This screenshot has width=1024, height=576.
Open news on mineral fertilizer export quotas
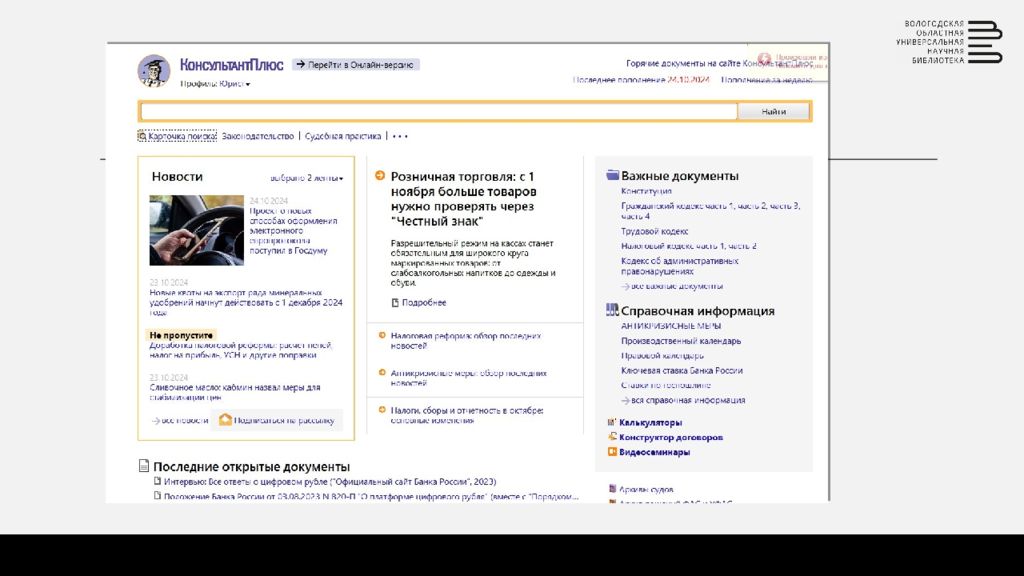(246, 302)
